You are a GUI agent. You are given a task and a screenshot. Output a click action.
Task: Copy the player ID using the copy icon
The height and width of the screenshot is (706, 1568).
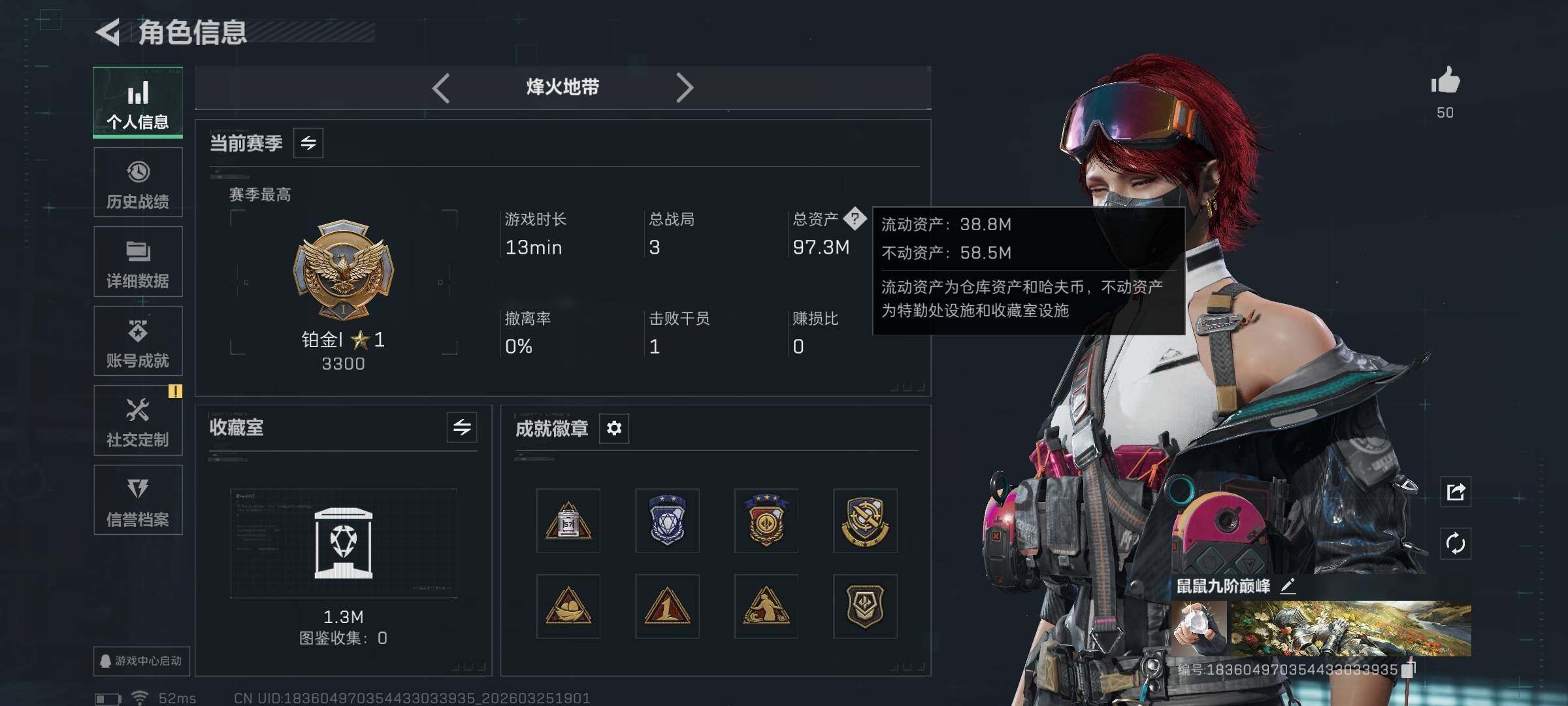(1409, 669)
